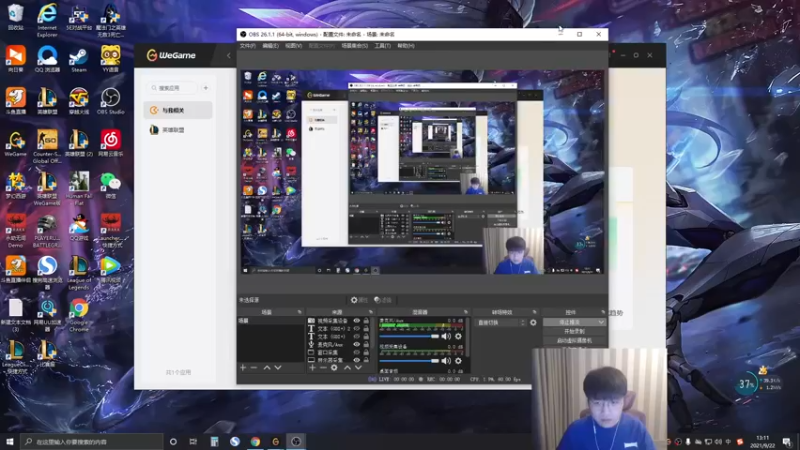The height and width of the screenshot is (450, 800).
Task: Pop out the Scene Transitions dock panel
Action: coord(535,312)
